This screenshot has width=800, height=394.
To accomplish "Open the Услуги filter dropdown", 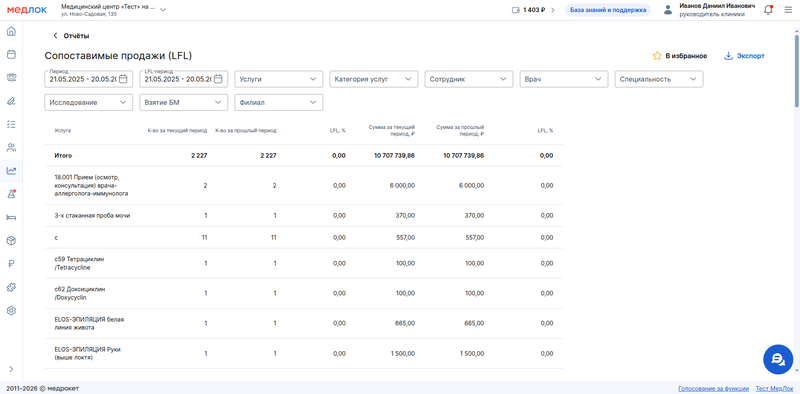I will pos(279,79).
